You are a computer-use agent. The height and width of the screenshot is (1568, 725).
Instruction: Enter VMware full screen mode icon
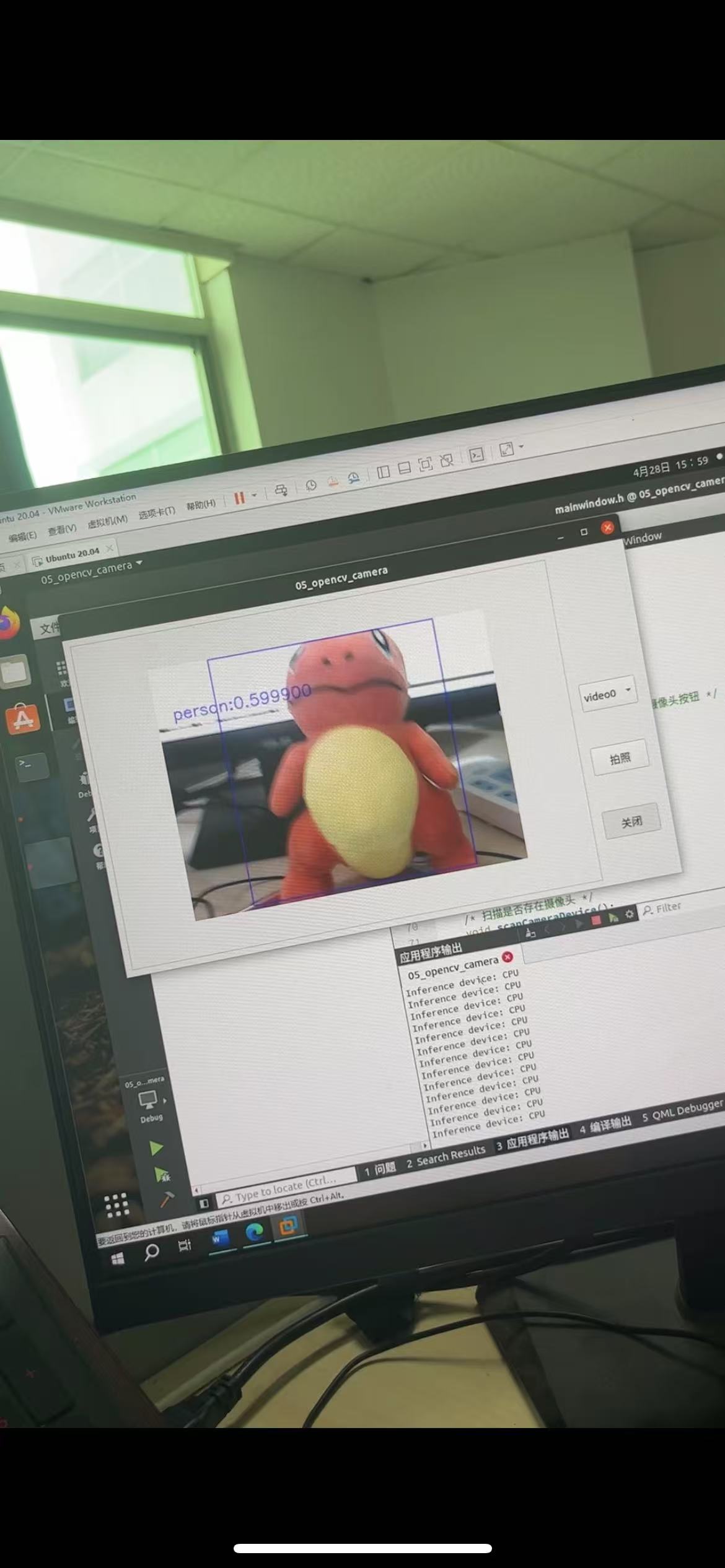click(x=426, y=465)
